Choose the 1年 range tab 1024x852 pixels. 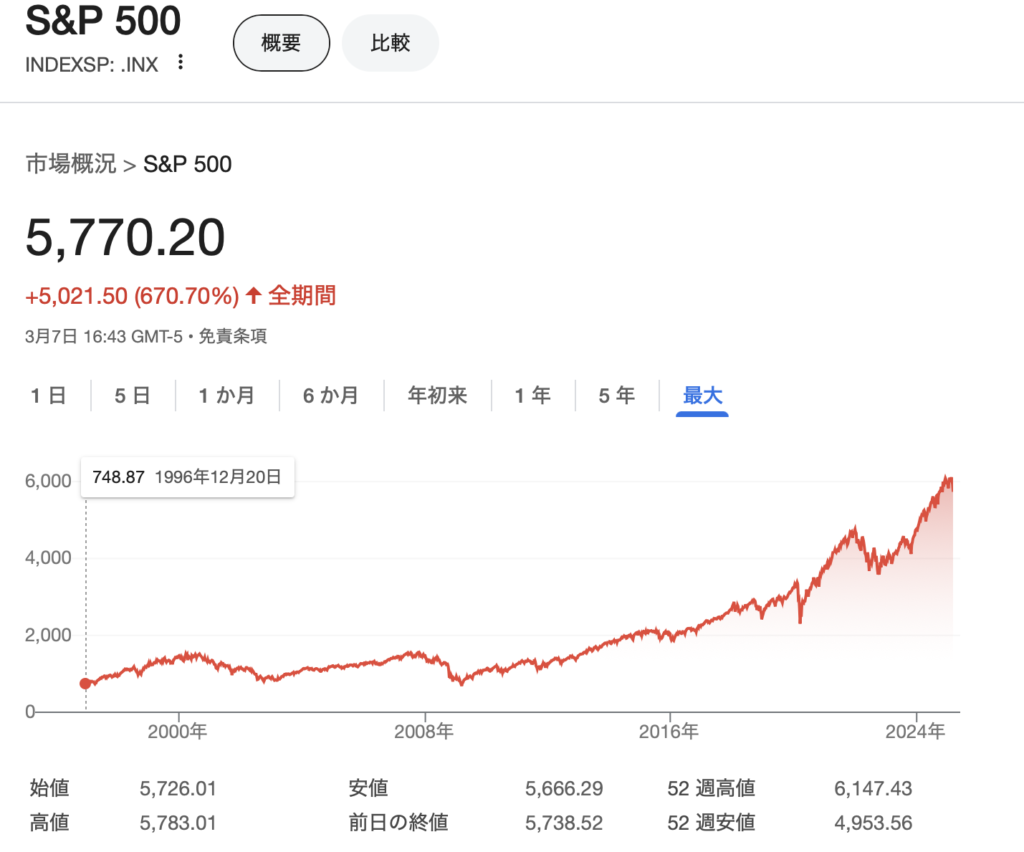532,395
